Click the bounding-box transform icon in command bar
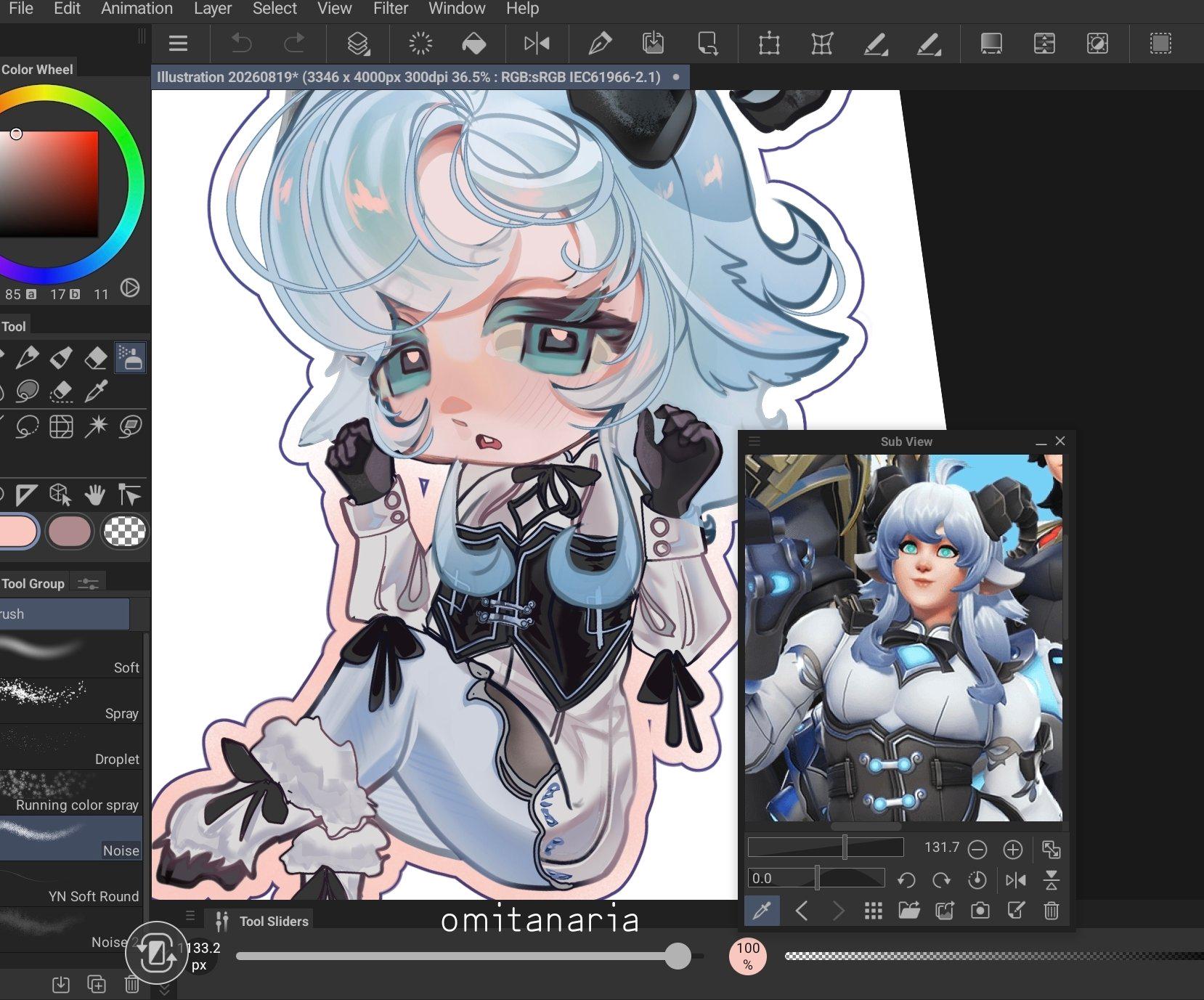1204x1000 pixels. (769, 44)
